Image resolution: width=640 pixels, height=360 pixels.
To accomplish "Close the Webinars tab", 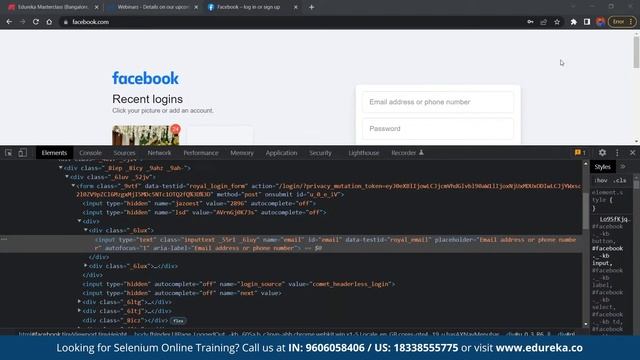I will coord(196,7).
